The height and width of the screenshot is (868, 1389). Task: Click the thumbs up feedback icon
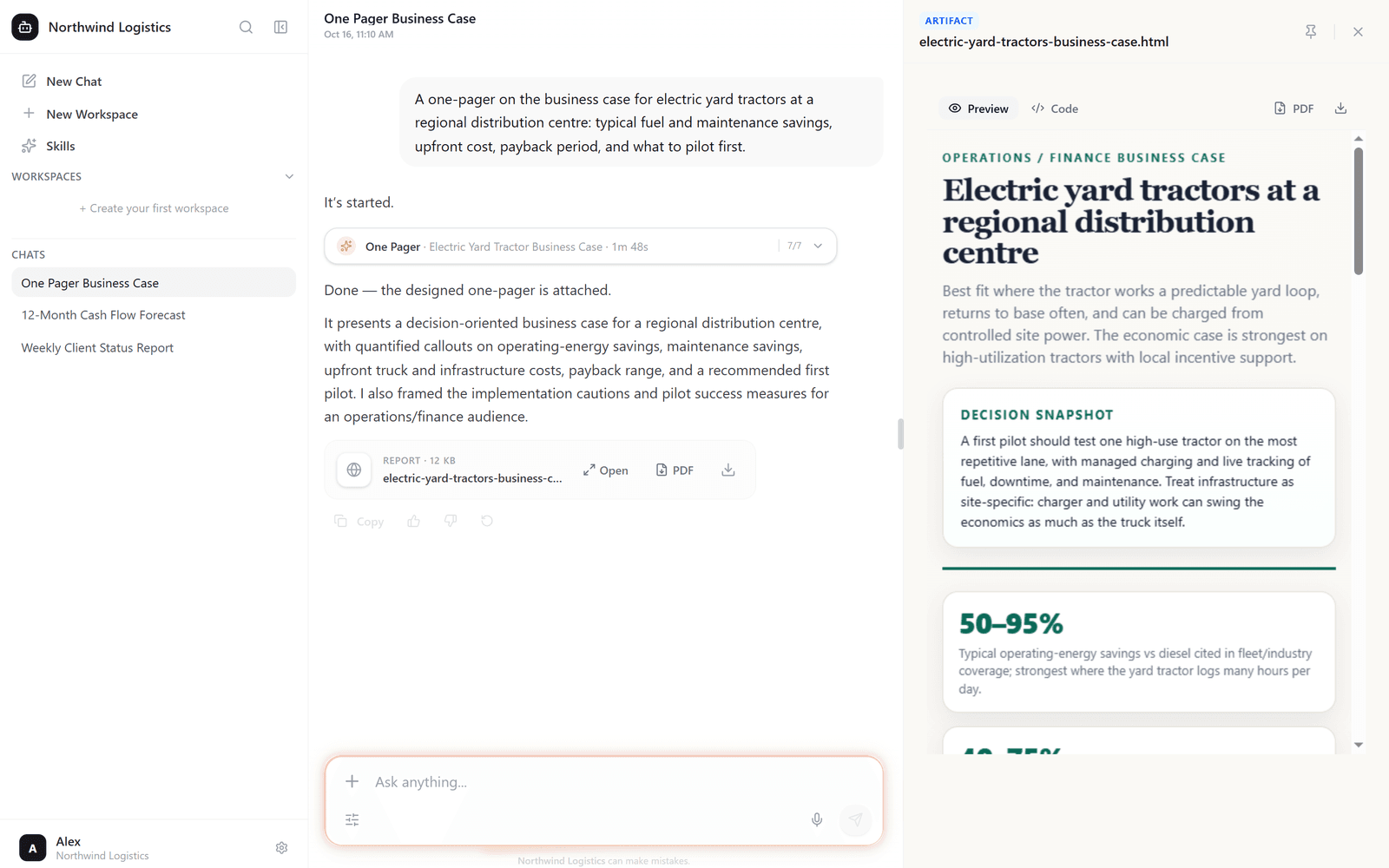tap(414, 521)
